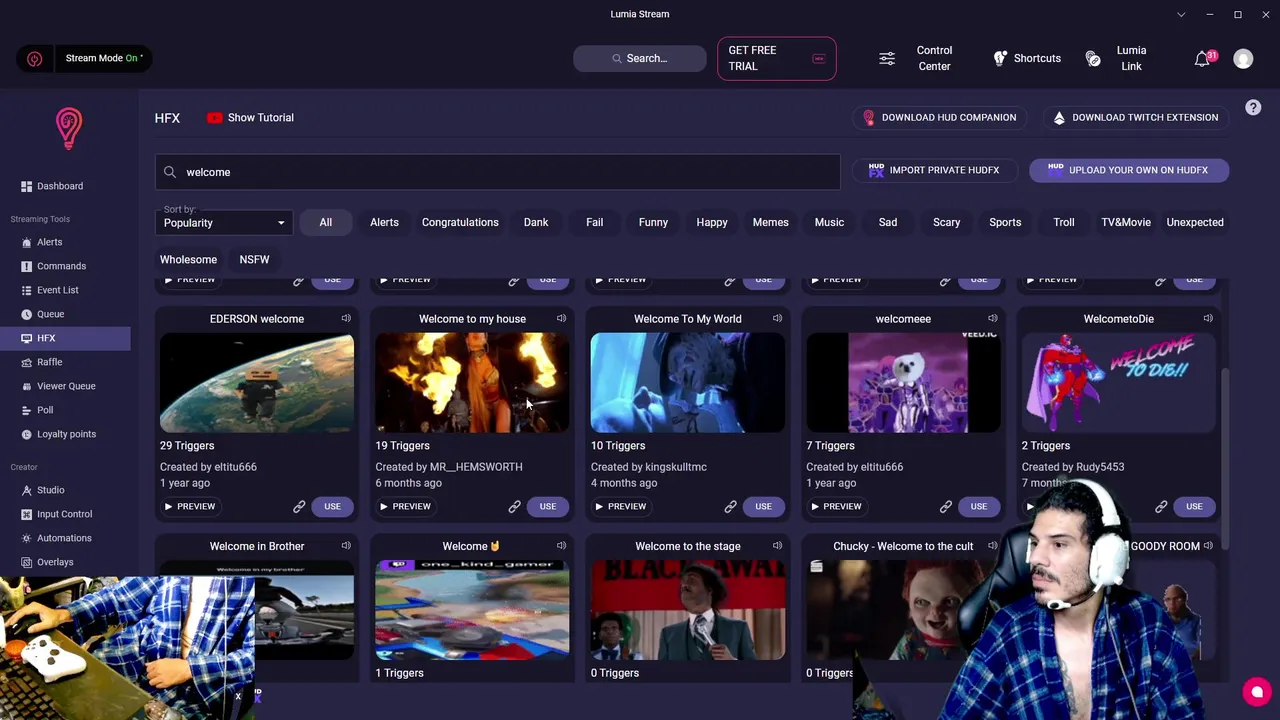Select the Troll category filter
This screenshot has height=720, width=1280.
(x=1063, y=222)
